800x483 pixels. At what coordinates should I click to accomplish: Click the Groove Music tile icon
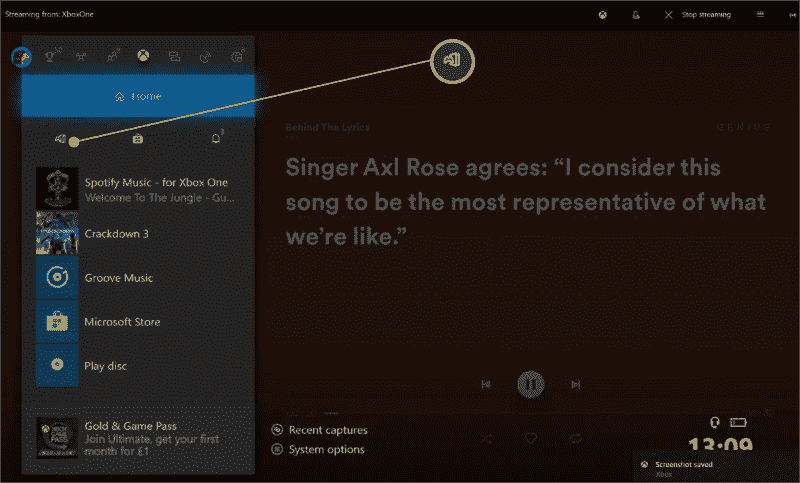[57, 277]
